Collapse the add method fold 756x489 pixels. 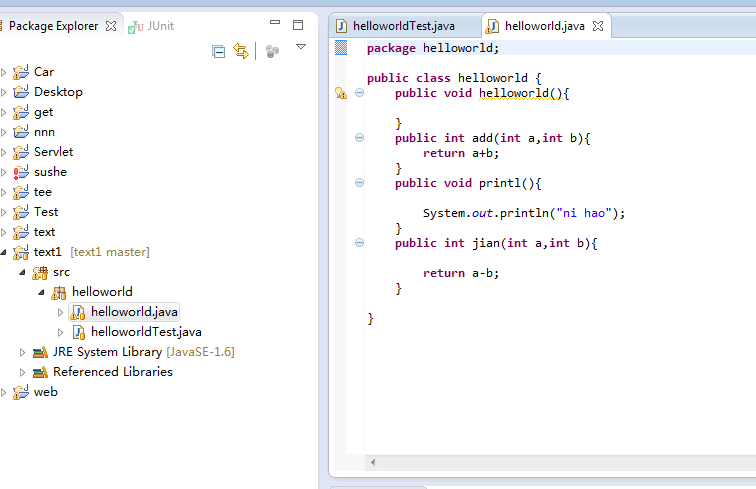(x=359, y=137)
